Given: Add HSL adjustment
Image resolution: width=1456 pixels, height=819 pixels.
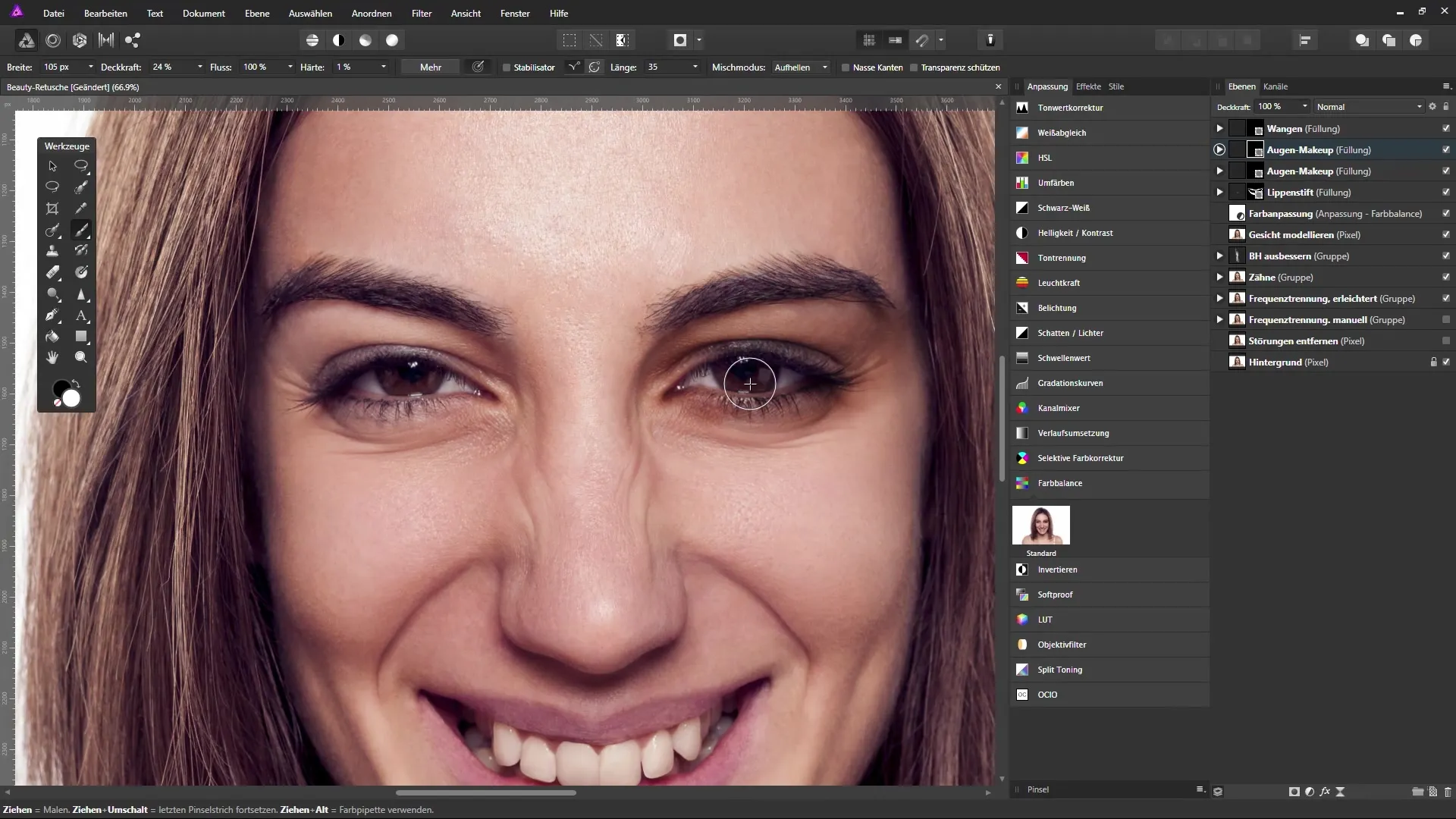Looking at the screenshot, I should coord(1110,158).
